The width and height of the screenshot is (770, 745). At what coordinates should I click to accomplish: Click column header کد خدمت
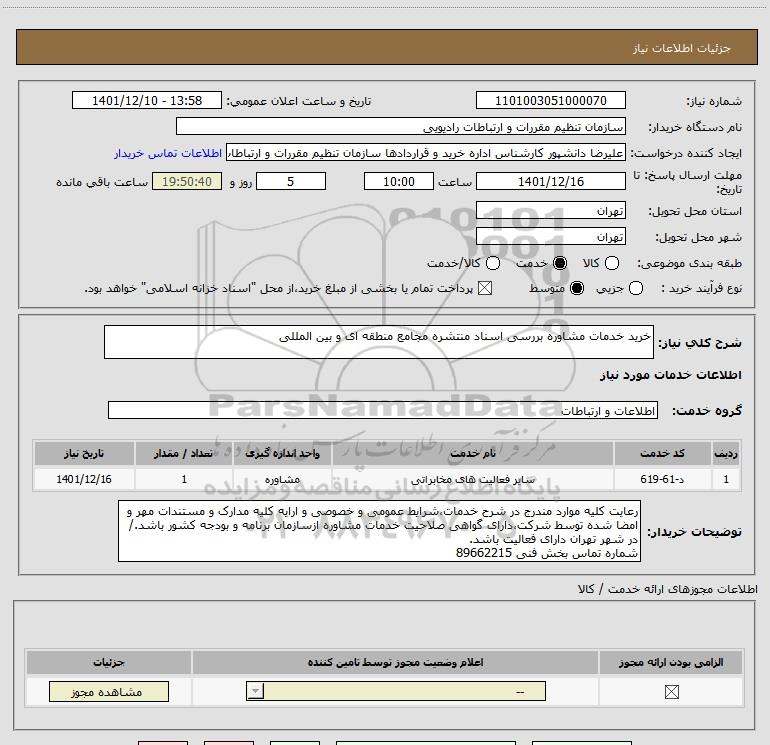[662, 453]
